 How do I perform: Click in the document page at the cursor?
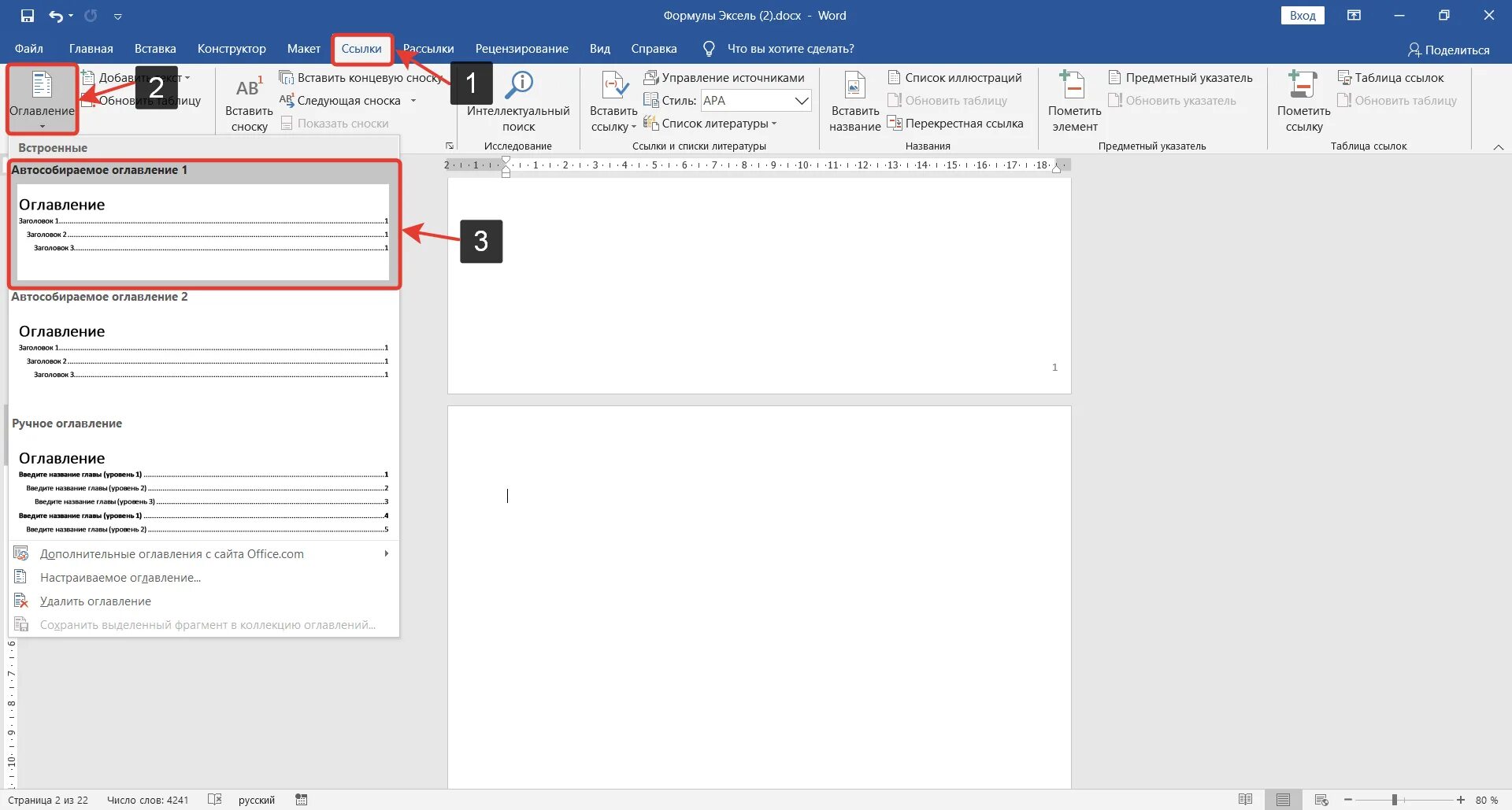(x=507, y=496)
